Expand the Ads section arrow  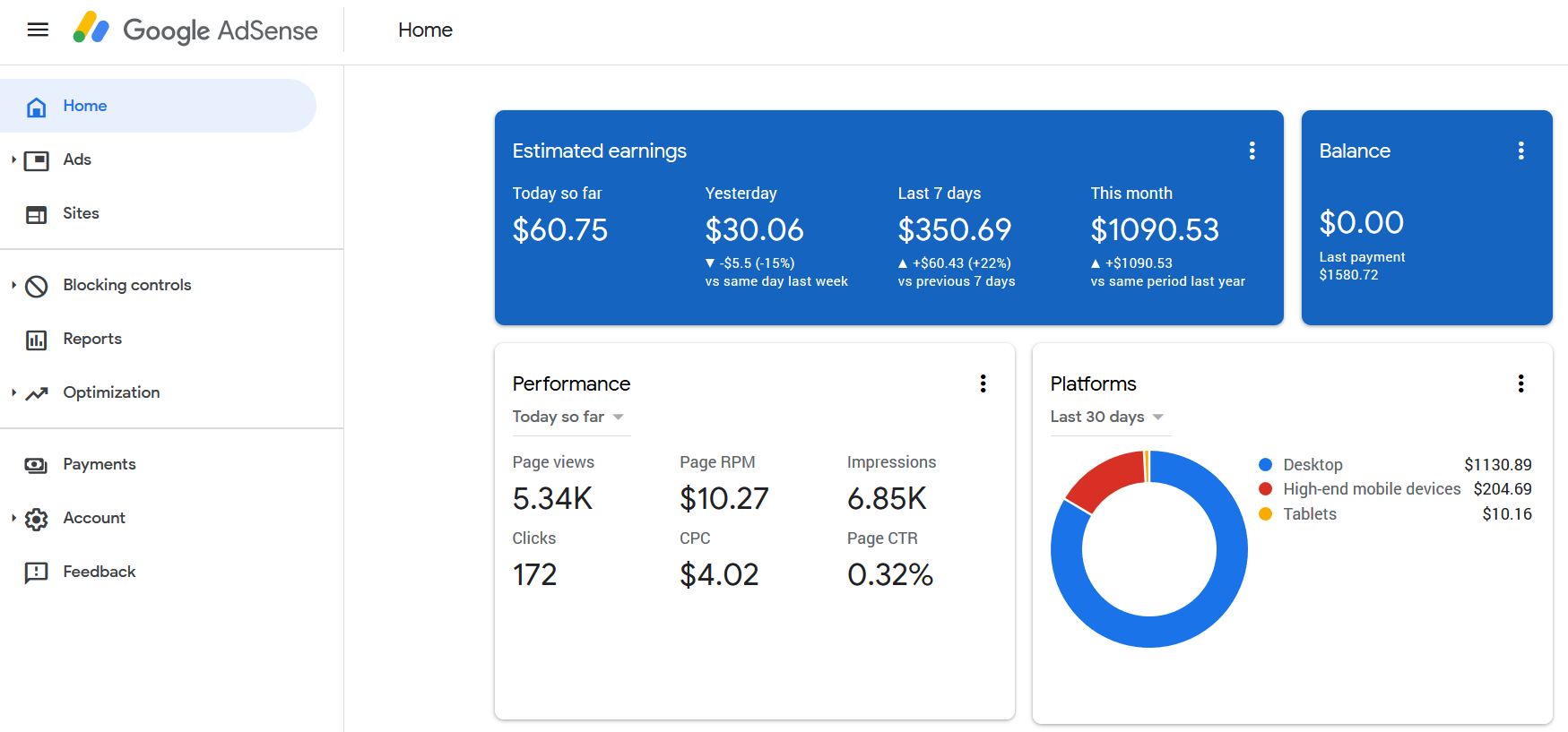coord(13,159)
